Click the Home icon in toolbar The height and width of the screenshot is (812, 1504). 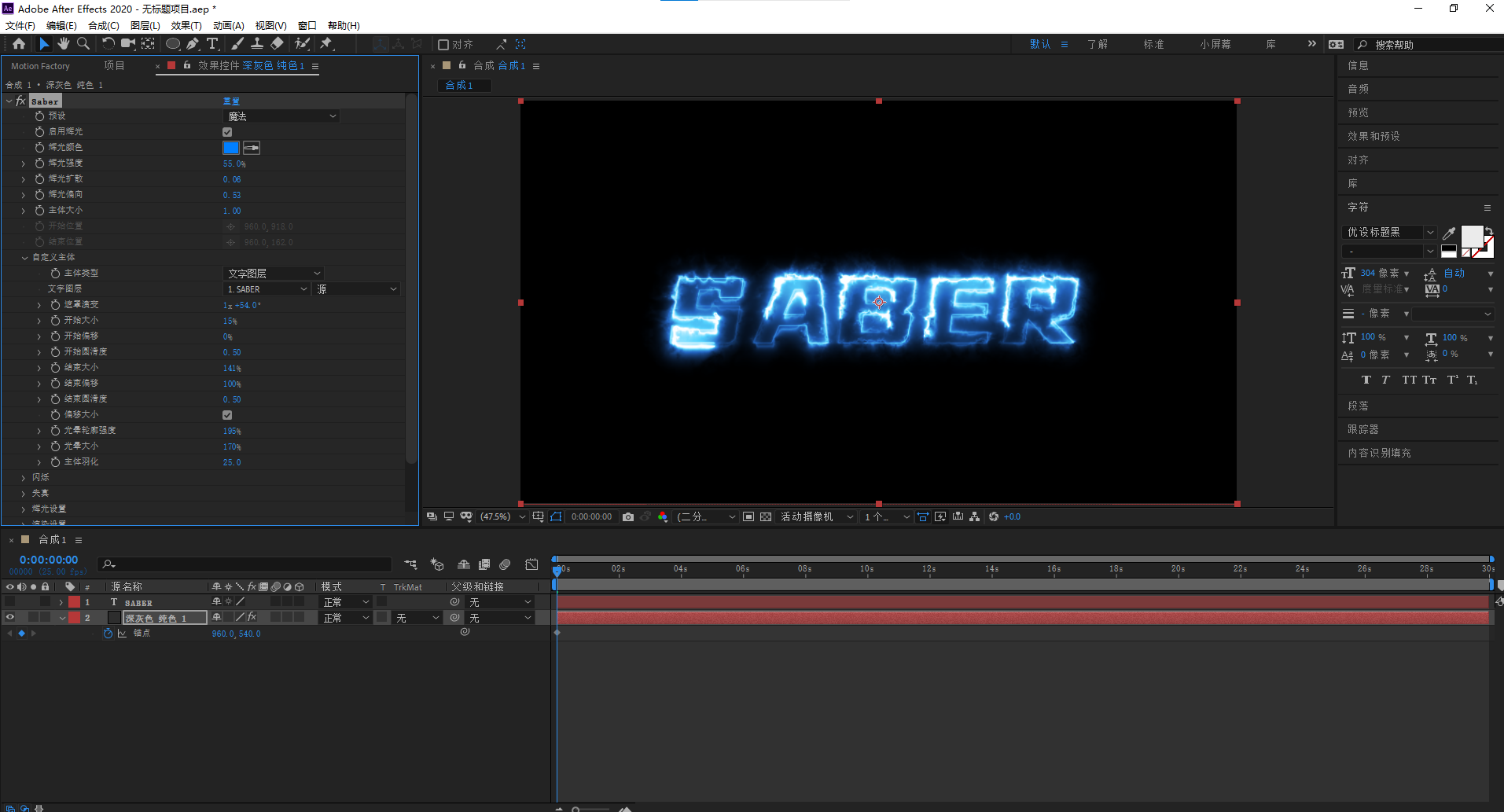[19, 44]
